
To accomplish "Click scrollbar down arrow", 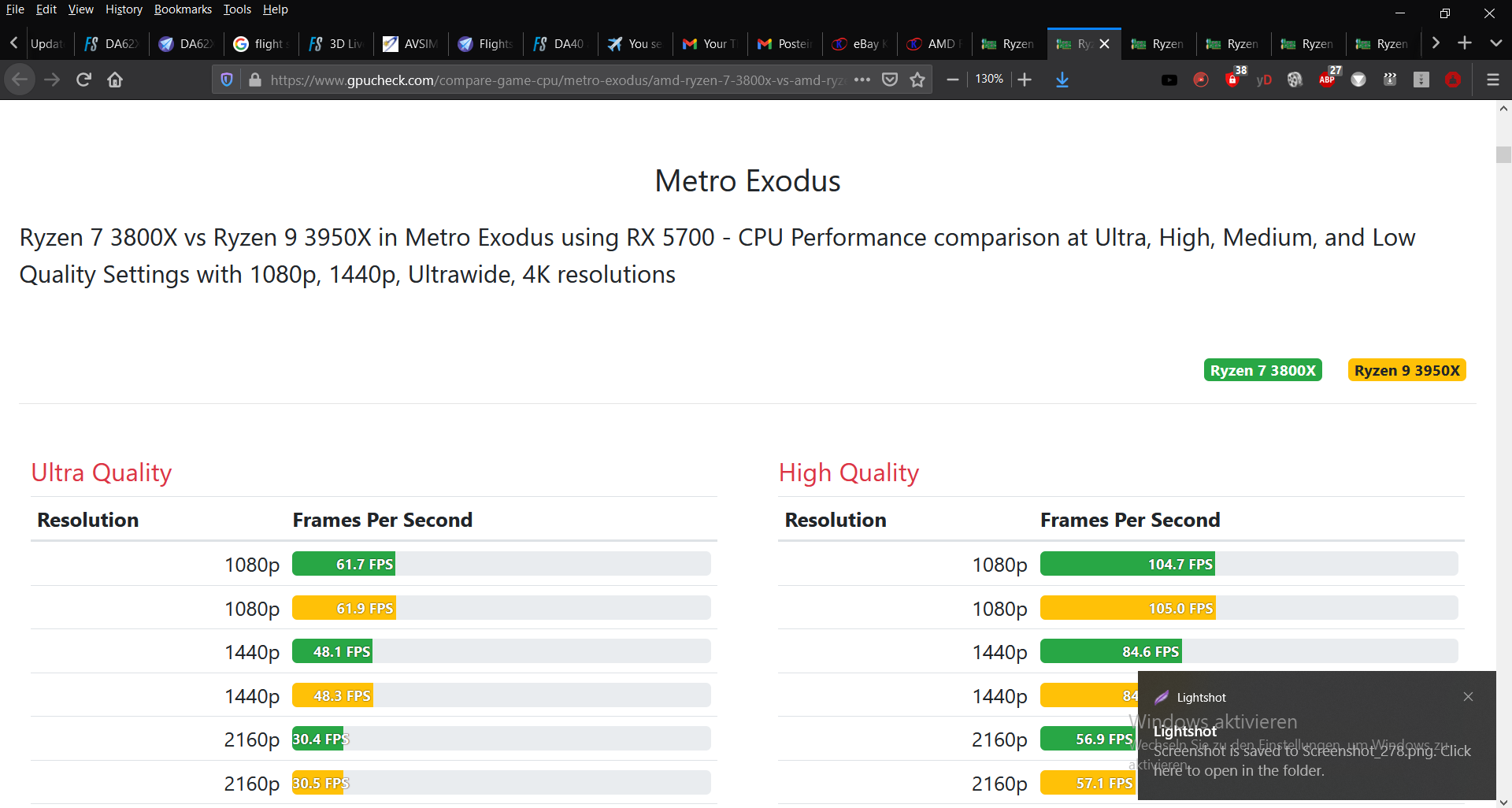I will [x=1503, y=802].
